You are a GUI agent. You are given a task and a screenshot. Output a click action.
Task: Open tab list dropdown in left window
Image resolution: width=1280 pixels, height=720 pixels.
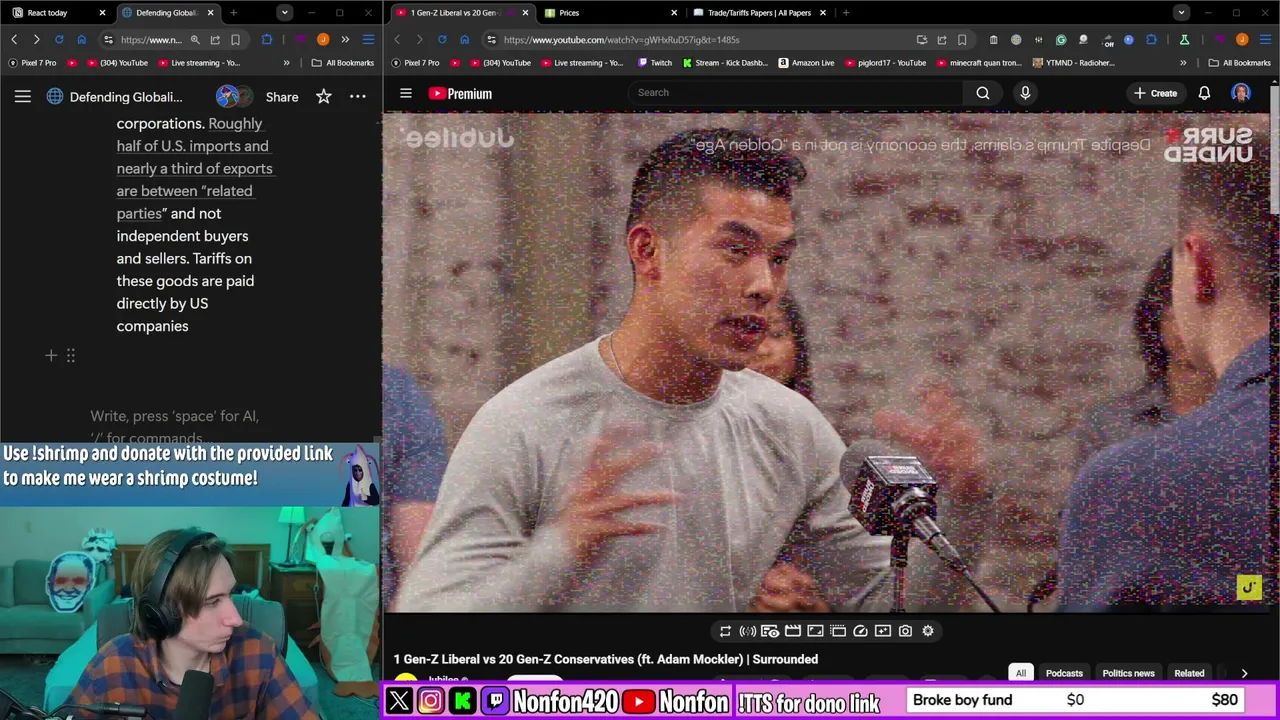285,12
